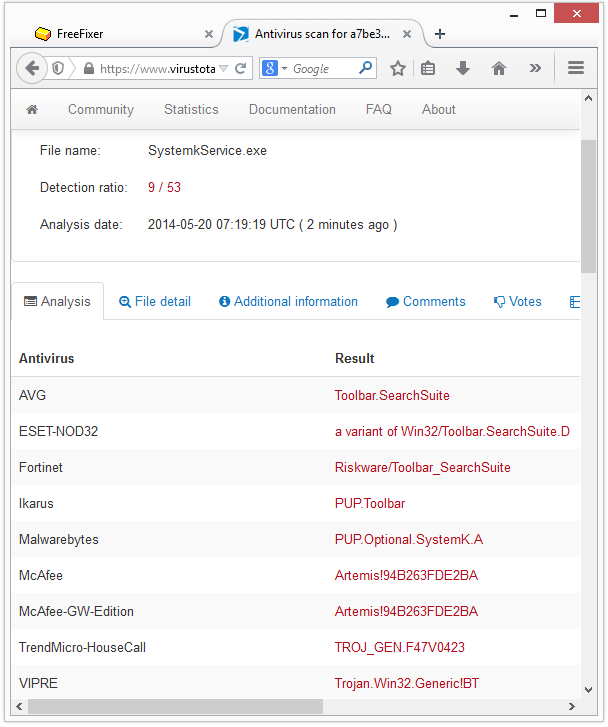This screenshot has width=608, height=727.
Task: Click the Fortinet antivirus name
Action: (41, 467)
